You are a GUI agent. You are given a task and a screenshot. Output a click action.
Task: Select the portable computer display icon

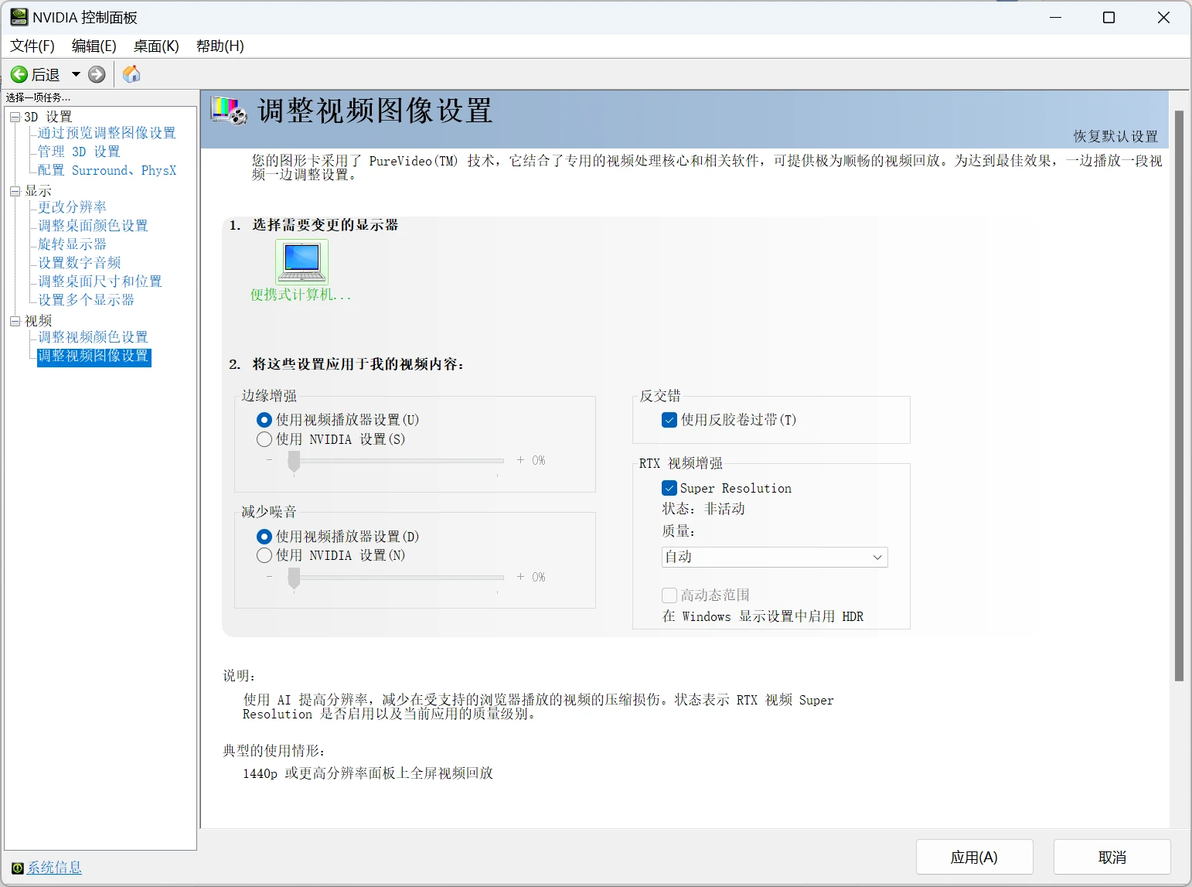tap(302, 261)
